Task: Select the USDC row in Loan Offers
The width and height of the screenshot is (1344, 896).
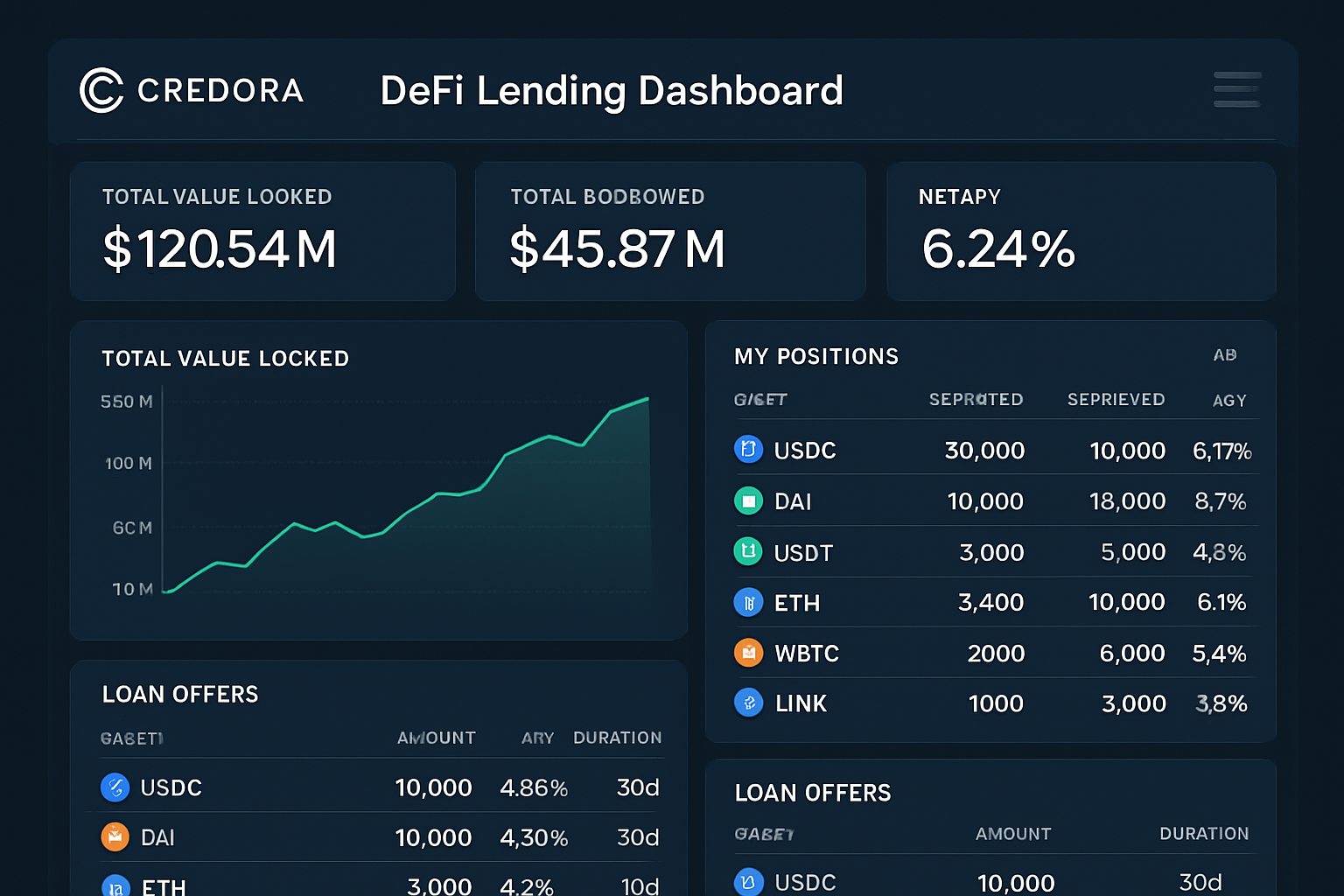Action: pyautogui.click(x=376, y=787)
